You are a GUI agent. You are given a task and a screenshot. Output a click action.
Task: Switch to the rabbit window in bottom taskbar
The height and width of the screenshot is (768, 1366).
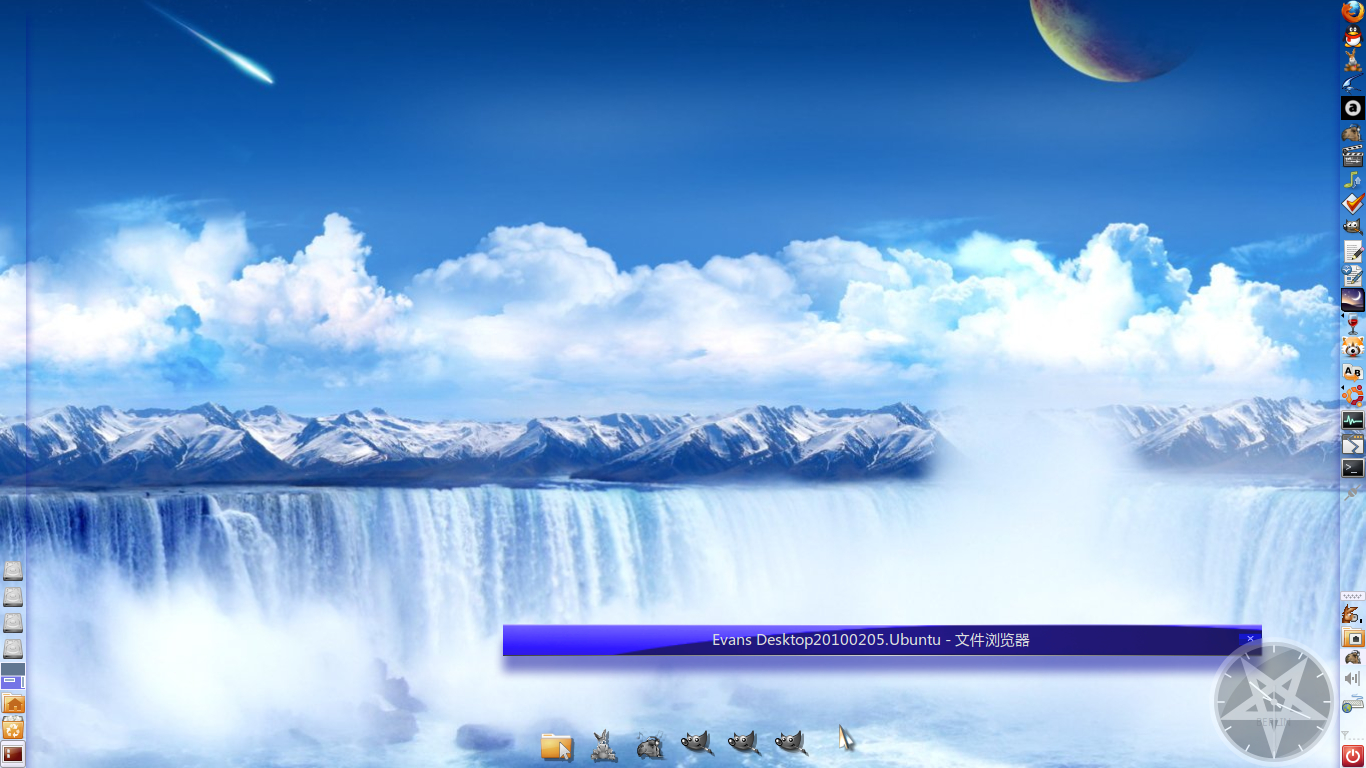click(604, 745)
